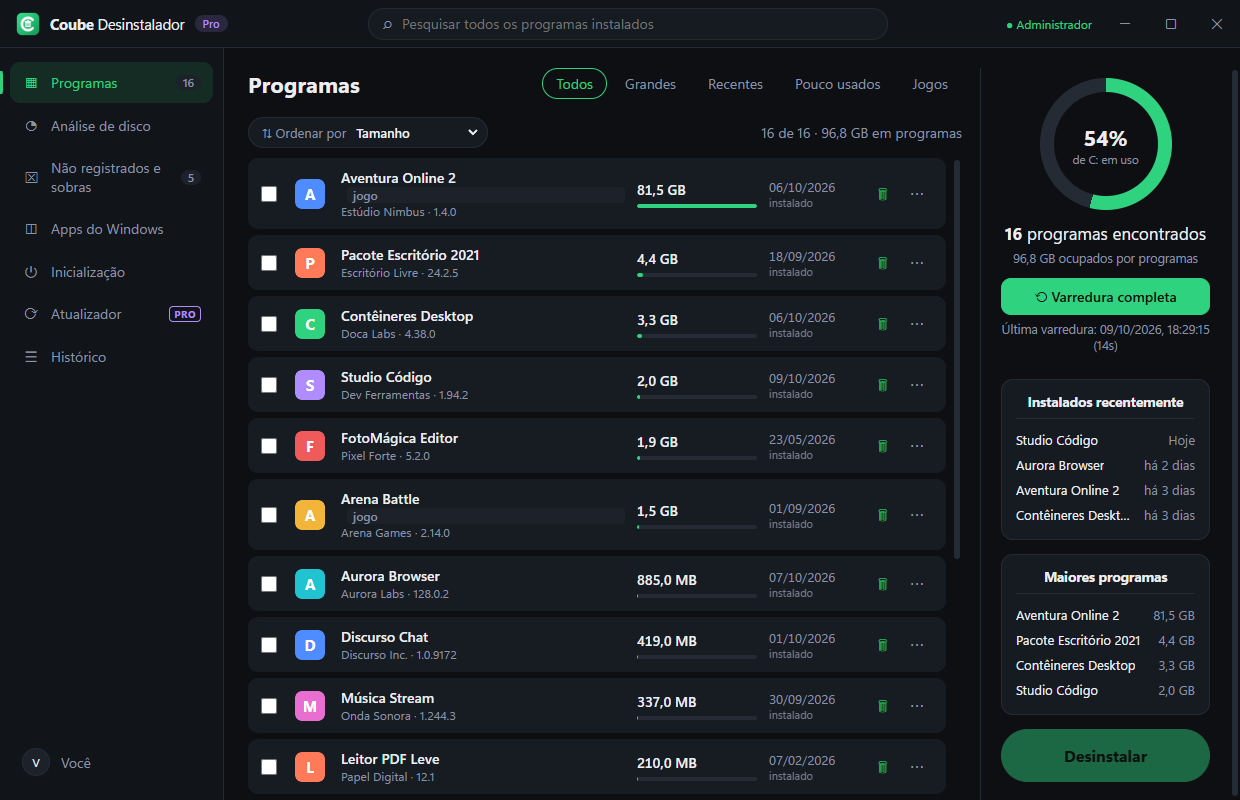
Task: Select the Pacote Escritório 2021 checkbox
Action: pyautogui.click(x=269, y=263)
